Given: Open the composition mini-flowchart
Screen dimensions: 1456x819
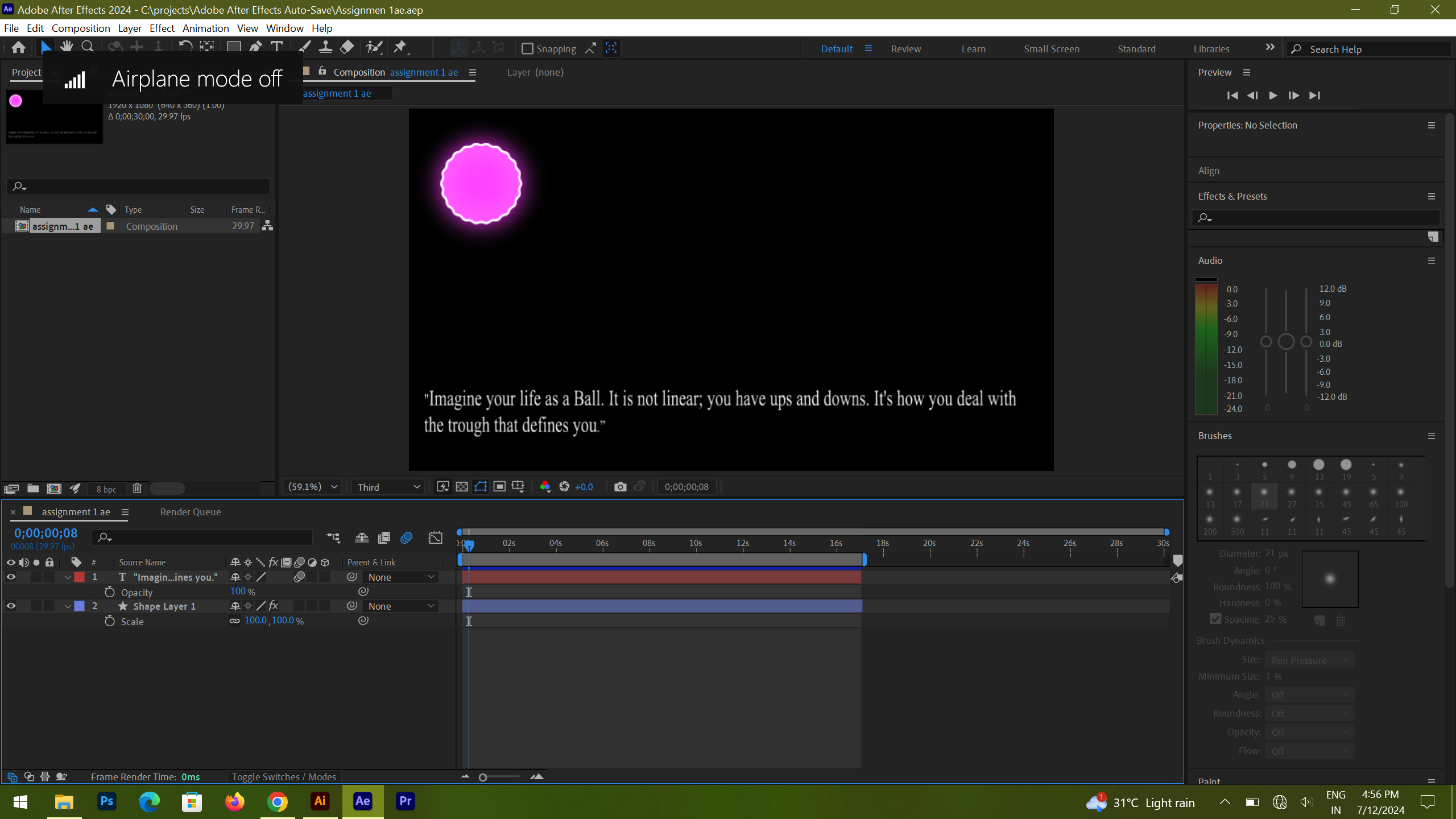Looking at the screenshot, I should [x=333, y=537].
